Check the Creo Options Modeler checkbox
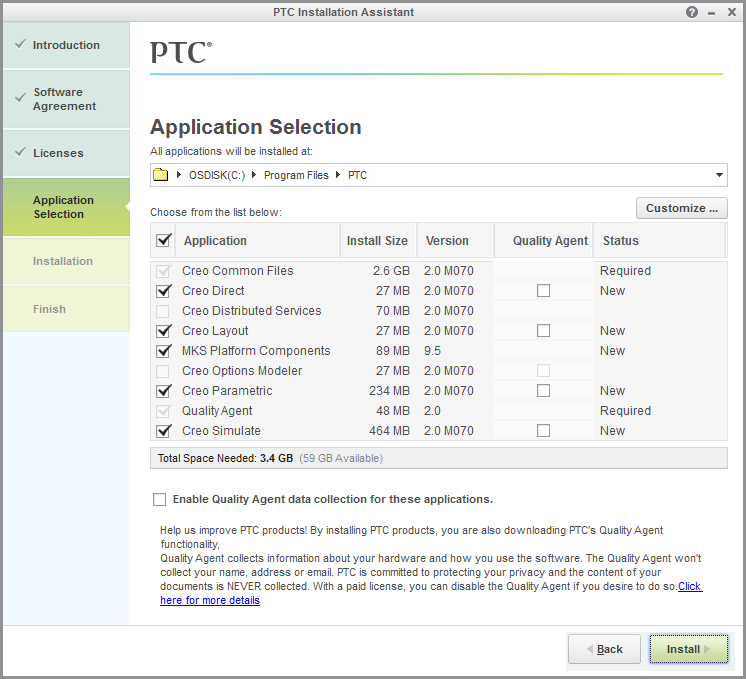 [x=163, y=371]
